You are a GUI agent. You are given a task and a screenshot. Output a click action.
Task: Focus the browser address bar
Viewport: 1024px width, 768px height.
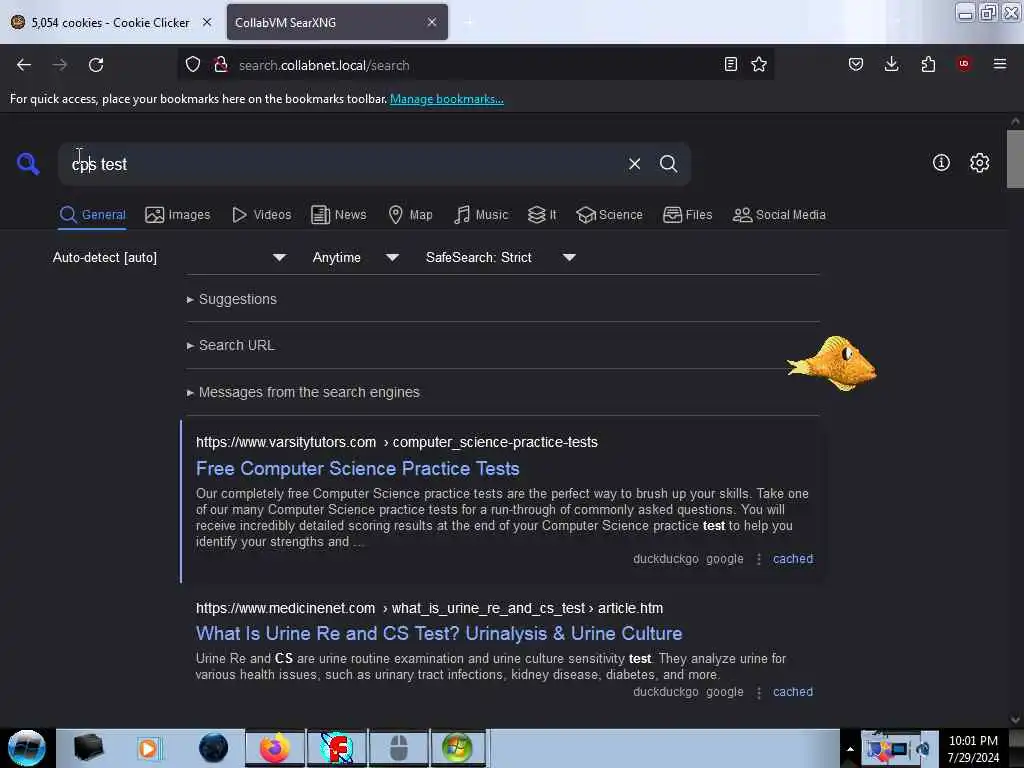(x=477, y=65)
